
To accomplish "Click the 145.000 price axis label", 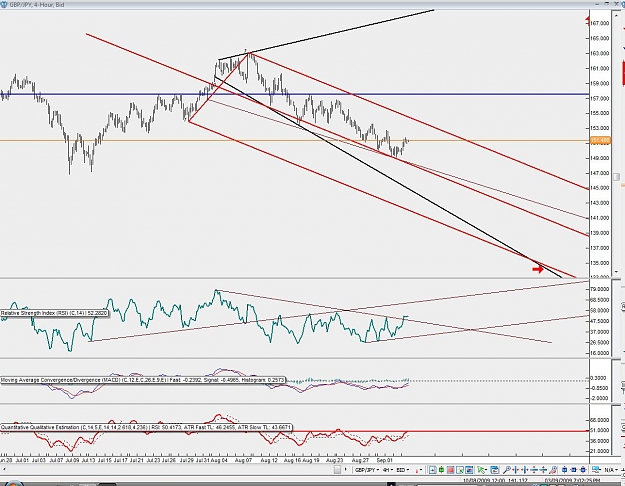I will 600,188.
